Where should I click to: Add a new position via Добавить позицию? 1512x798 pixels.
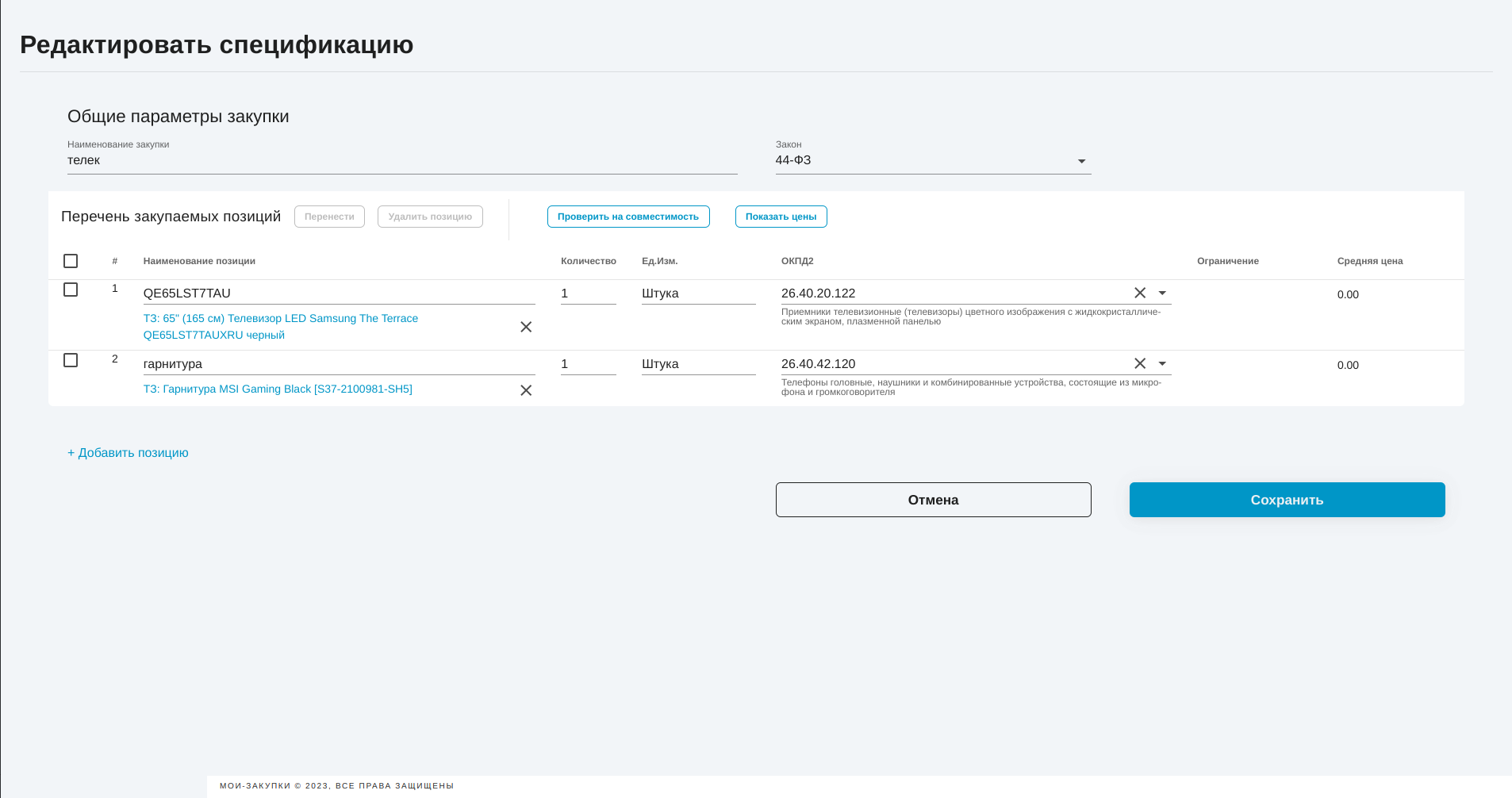point(128,453)
